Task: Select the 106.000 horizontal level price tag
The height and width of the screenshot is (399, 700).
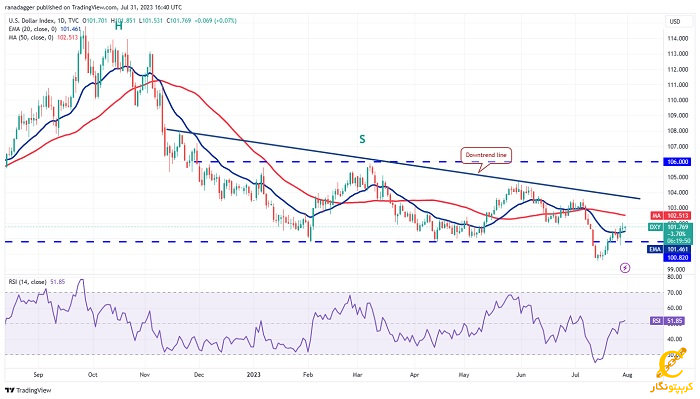Action: (677, 162)
